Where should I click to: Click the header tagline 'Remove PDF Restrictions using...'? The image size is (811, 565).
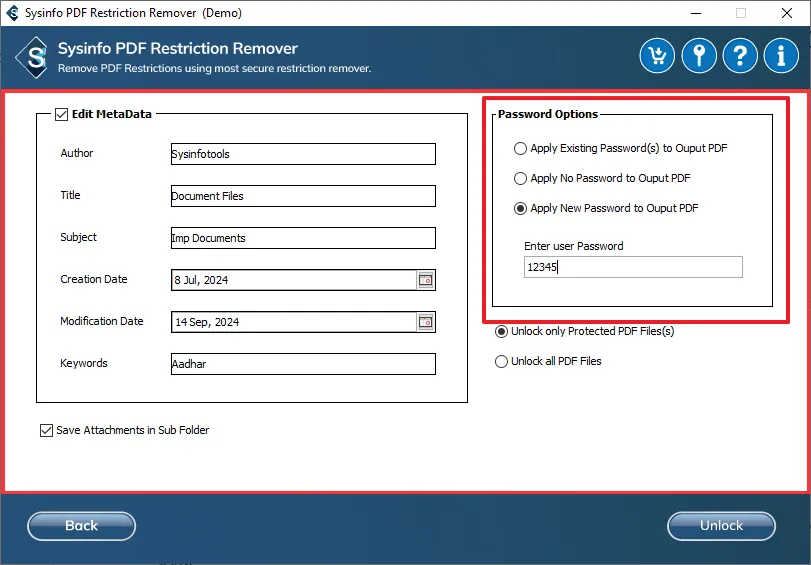point(215,68)
